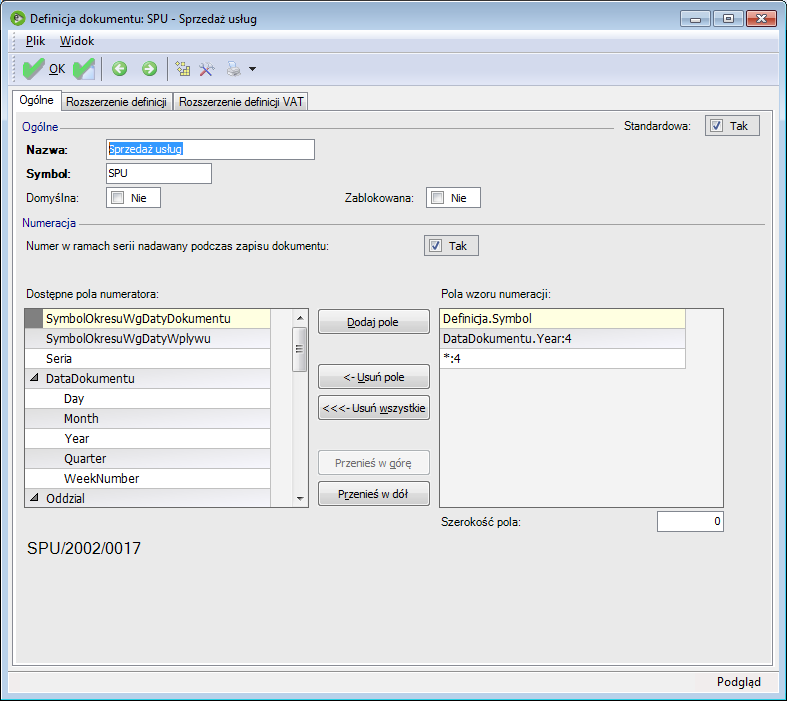
Task: Select the Seria field row
Action: [x=147, y=359]
